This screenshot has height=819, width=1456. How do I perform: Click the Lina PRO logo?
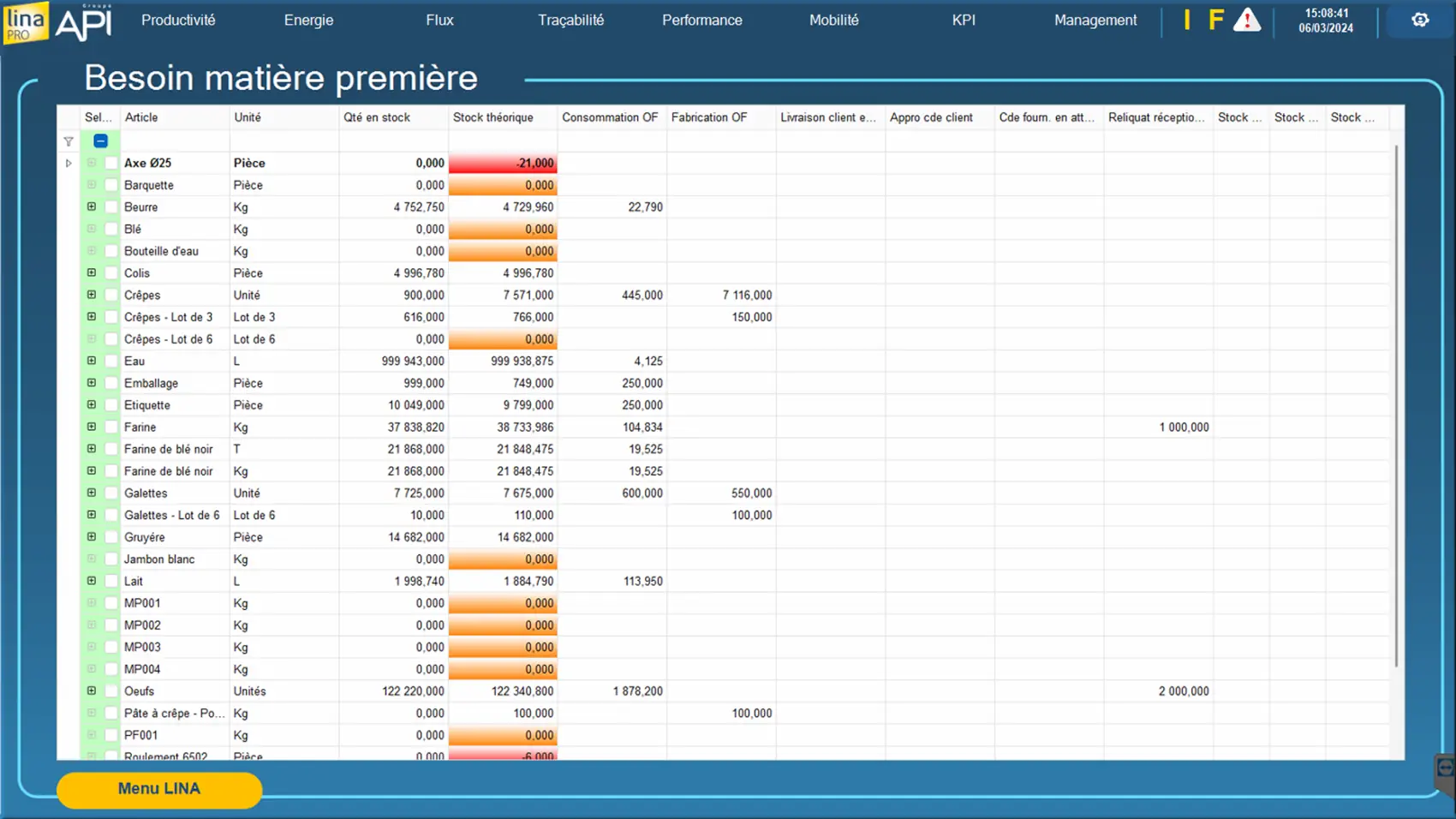26,21
